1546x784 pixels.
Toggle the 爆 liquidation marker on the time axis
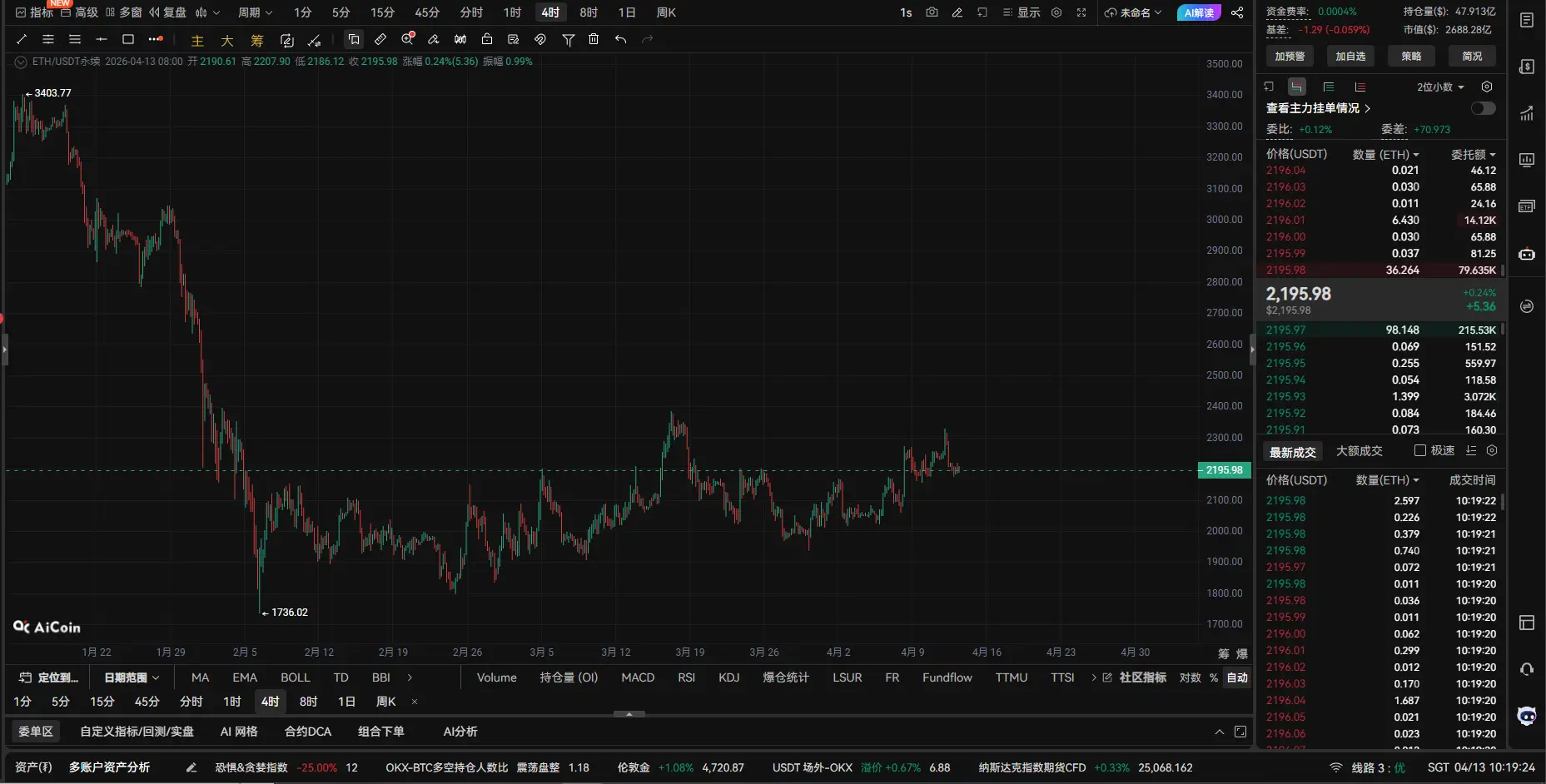pyautogui.click(x=1242, y=653)
